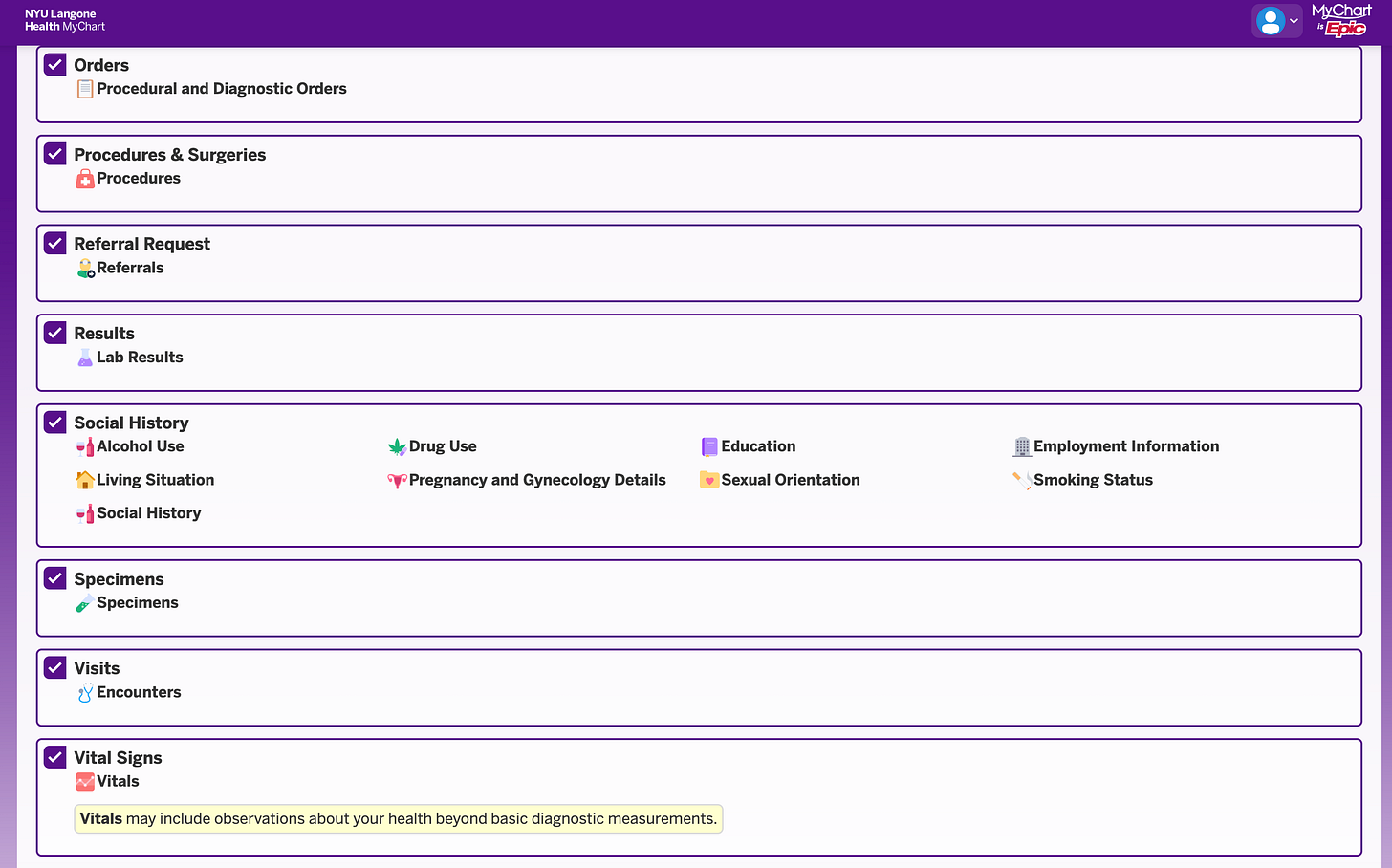Screen dimensions: 1392x868
Task: Click the Specimens test tube icon
Action: point(85,603)
